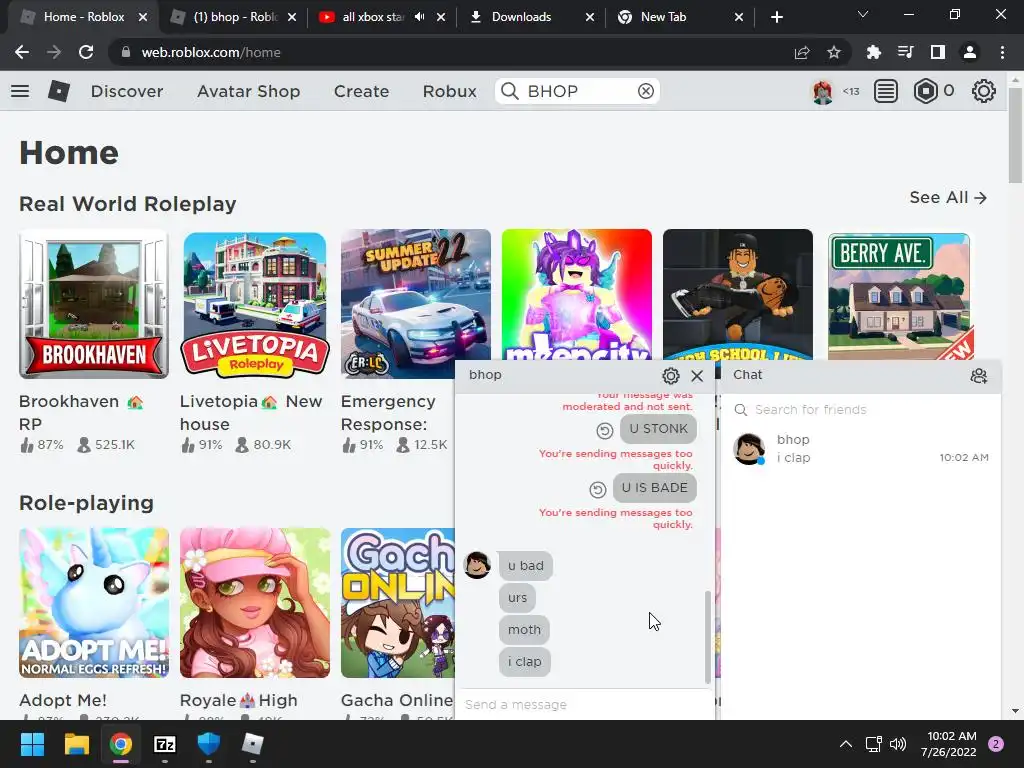Open 7-Zip from the taskbar
Image resolution: width=1024 pixels, height=768 pixels.
[165, 744]
